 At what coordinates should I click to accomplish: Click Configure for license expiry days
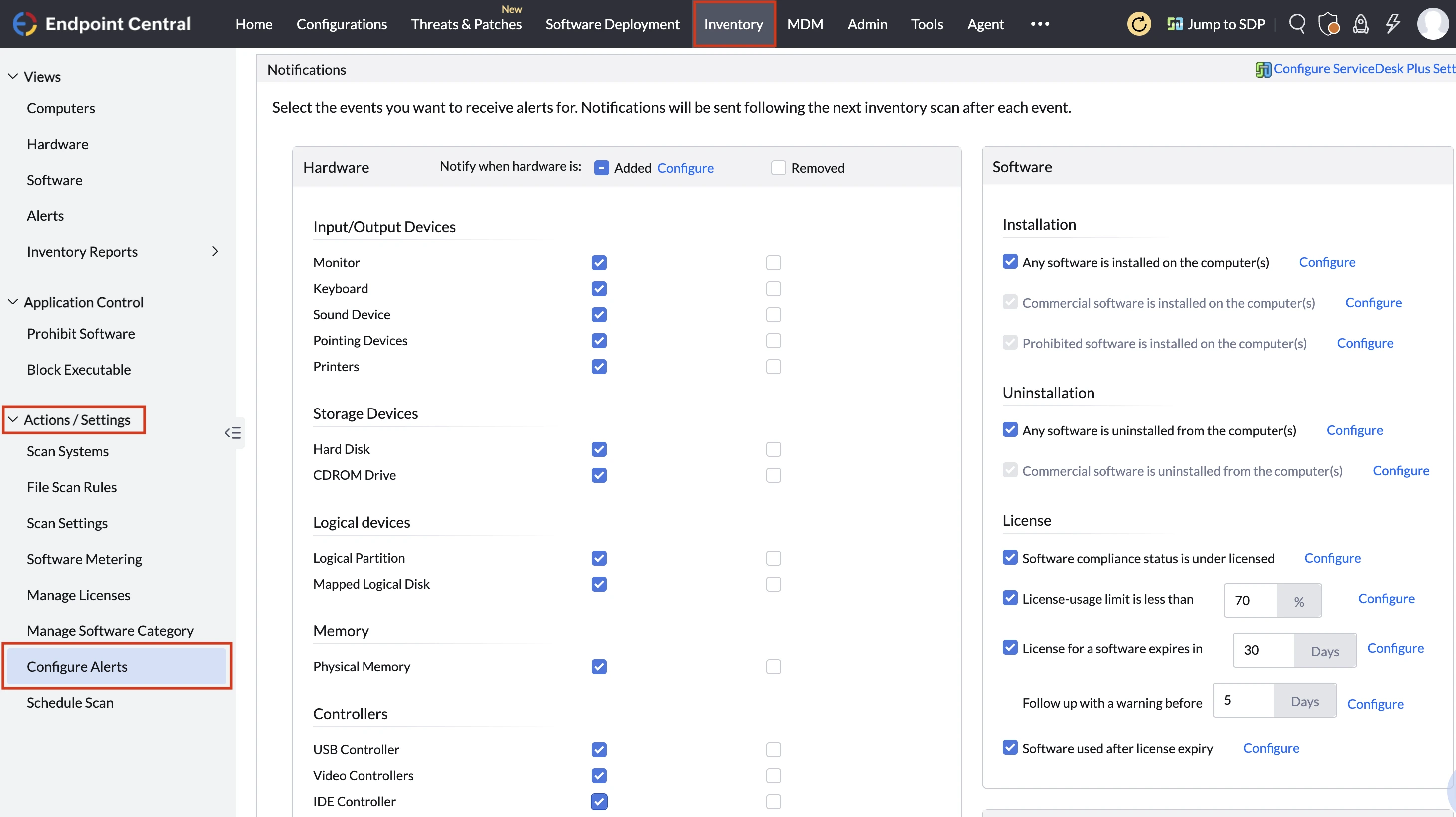click(x=1395, y=648)
